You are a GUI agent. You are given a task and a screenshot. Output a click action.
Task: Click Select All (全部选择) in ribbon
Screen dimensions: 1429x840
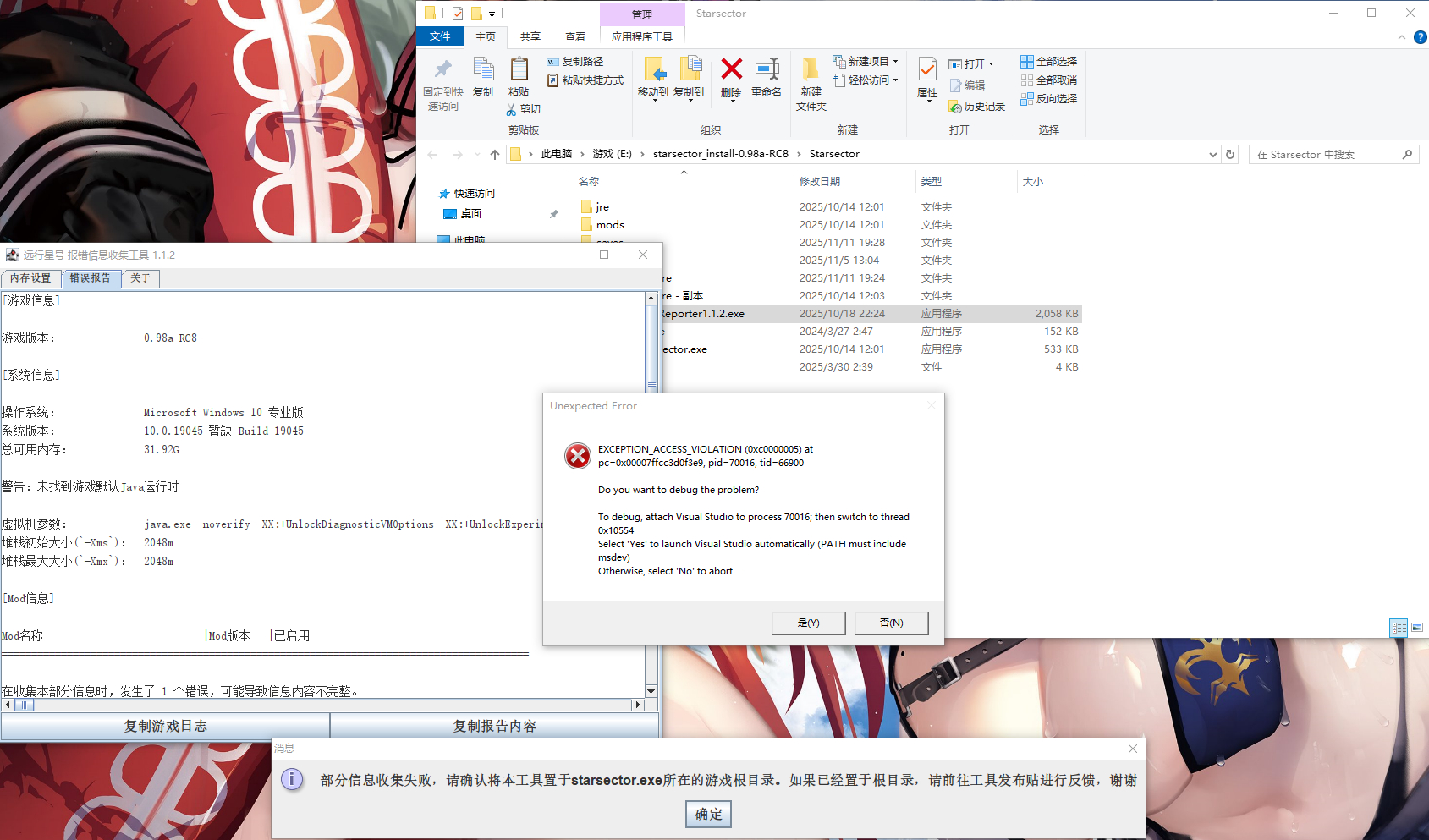(1049, 62)
